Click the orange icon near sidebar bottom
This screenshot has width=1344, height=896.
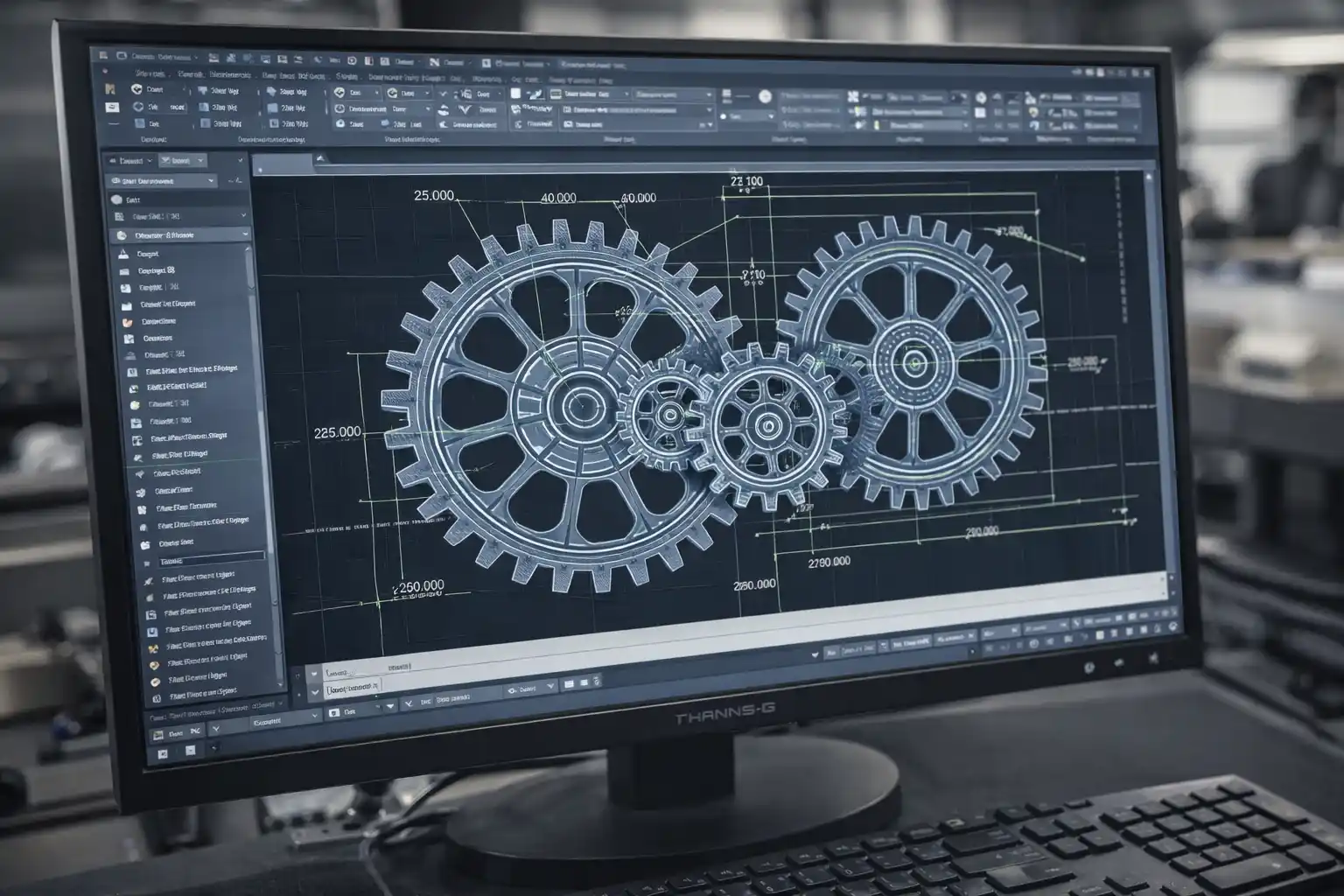154,648
